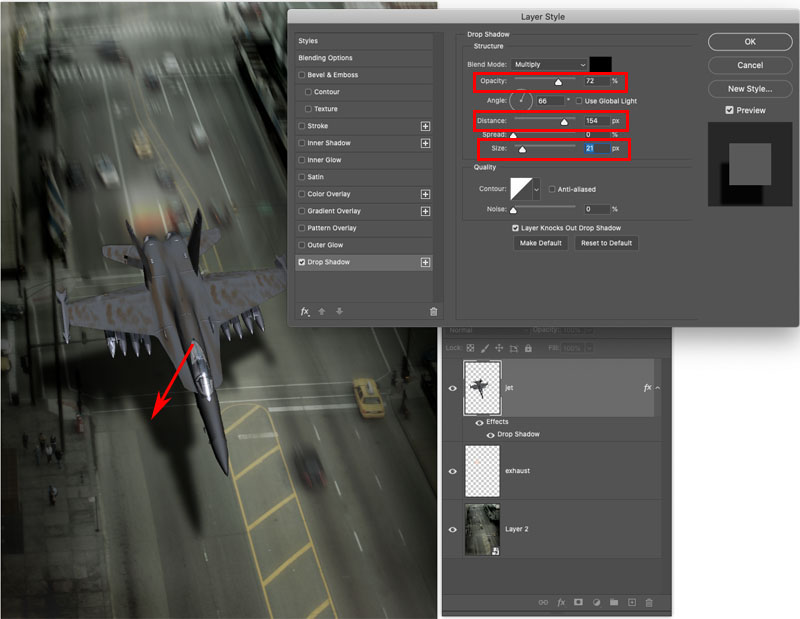Lock all with the padlock icon
Image resolution: width=800 pixels, height=619 pixels.
tap(528, 348)
